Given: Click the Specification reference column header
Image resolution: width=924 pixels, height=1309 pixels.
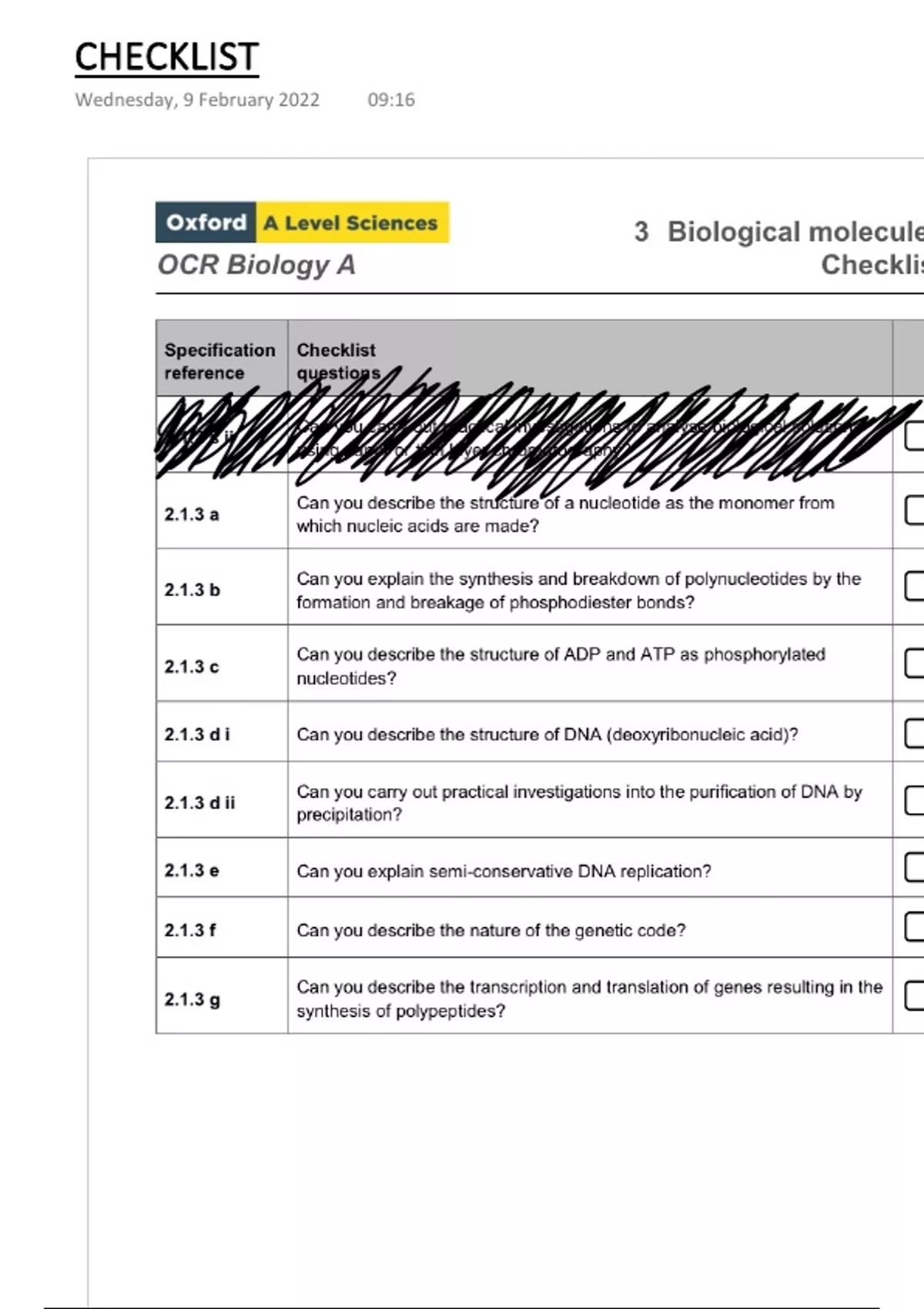Looking at the screenshot, I should point(219,361).
